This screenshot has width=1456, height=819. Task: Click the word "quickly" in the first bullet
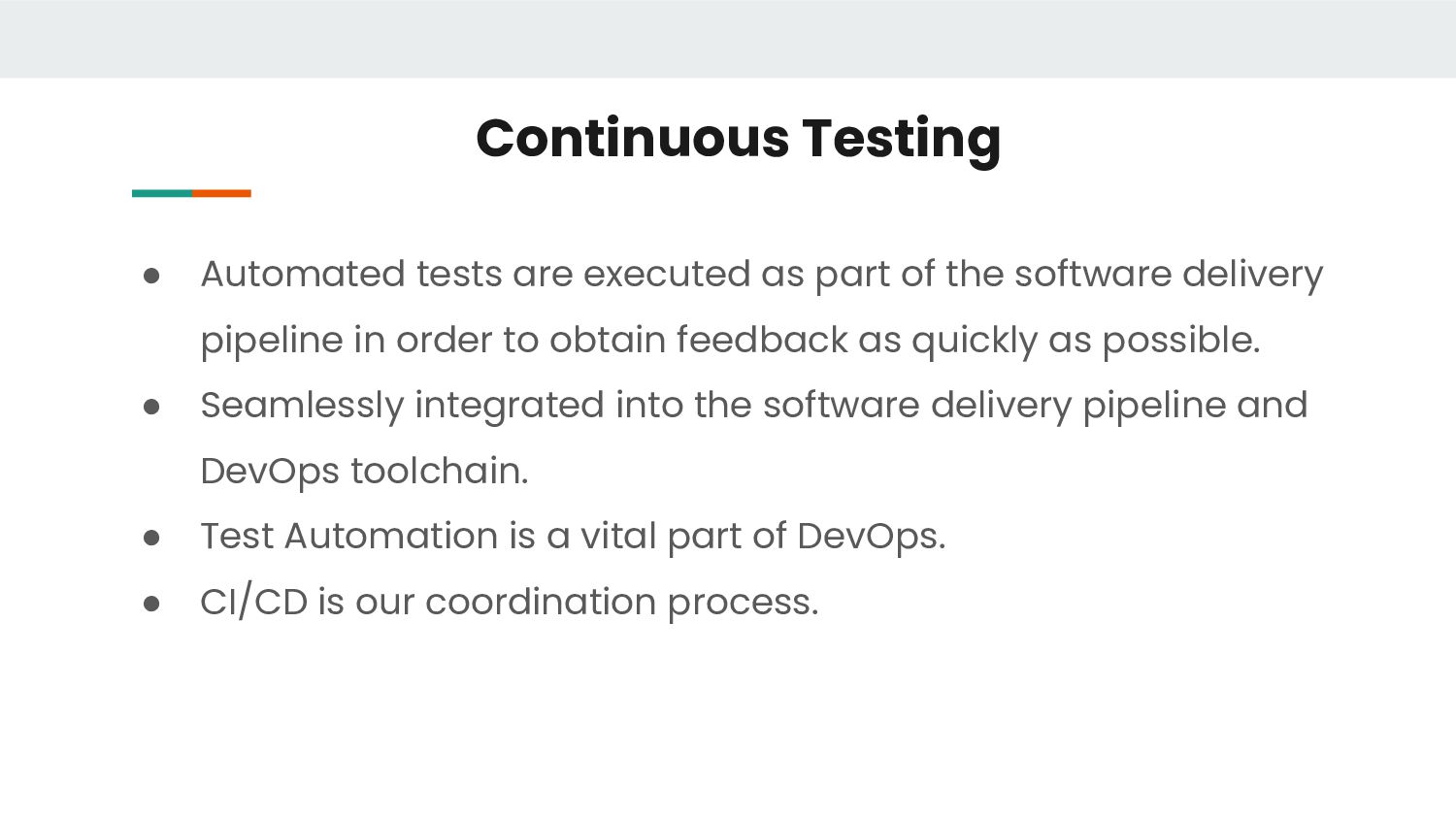pos(974,341)
